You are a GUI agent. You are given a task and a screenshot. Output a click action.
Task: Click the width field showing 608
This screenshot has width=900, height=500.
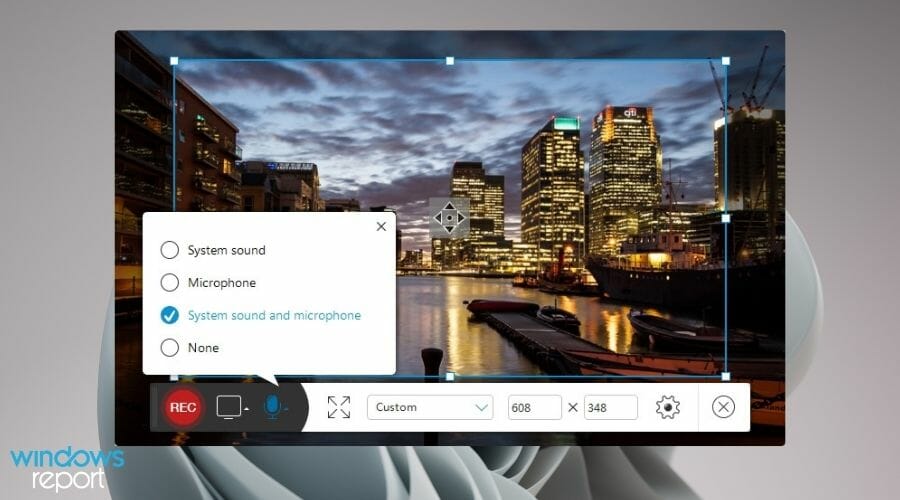coord(534,407)
